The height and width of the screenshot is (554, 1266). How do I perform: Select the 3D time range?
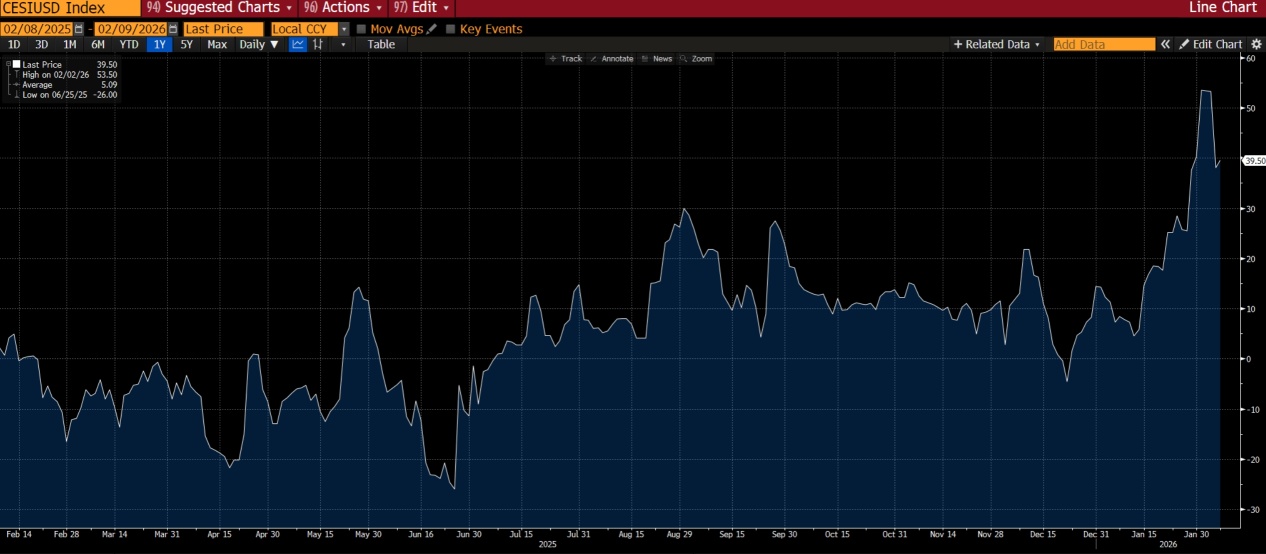pos(41,44)
